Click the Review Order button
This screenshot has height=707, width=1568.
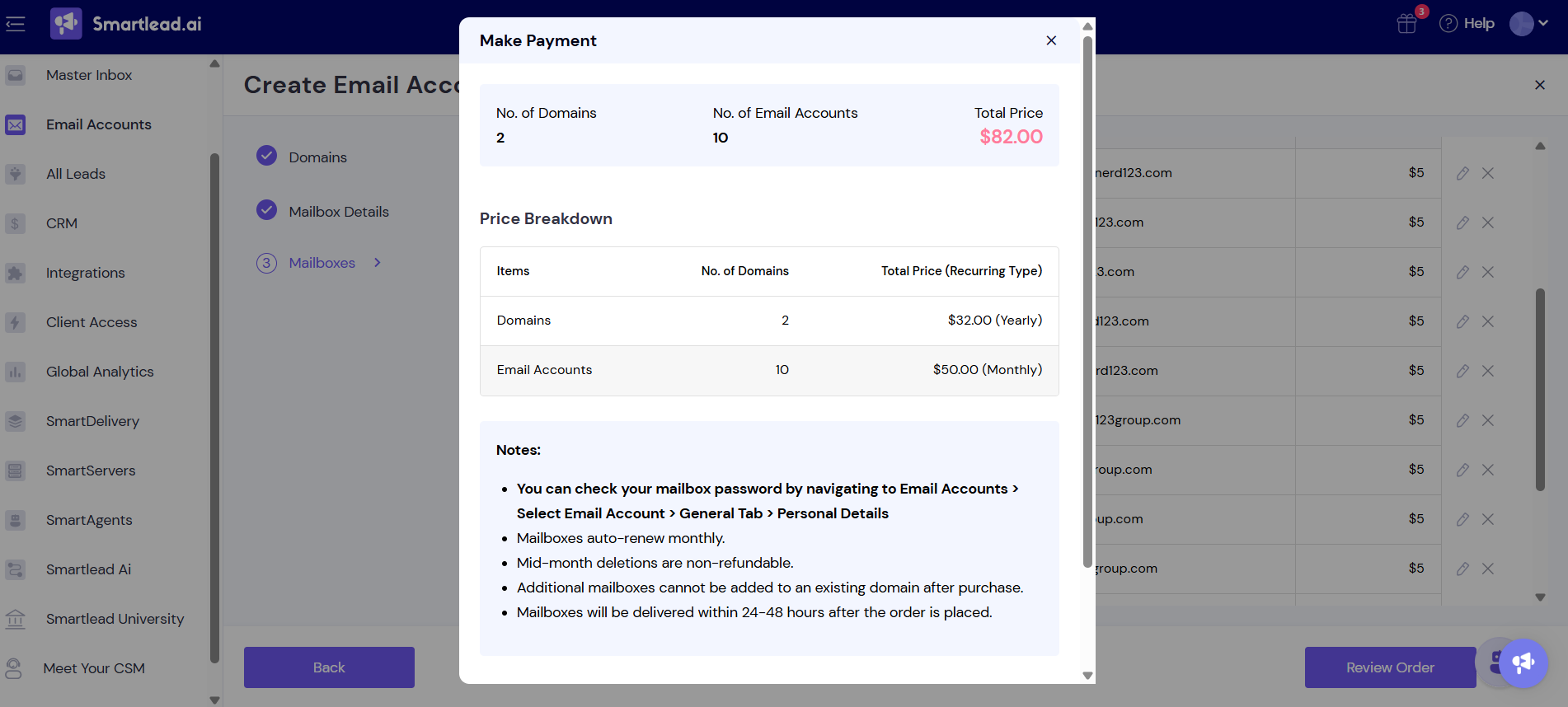click(1390, 667)
